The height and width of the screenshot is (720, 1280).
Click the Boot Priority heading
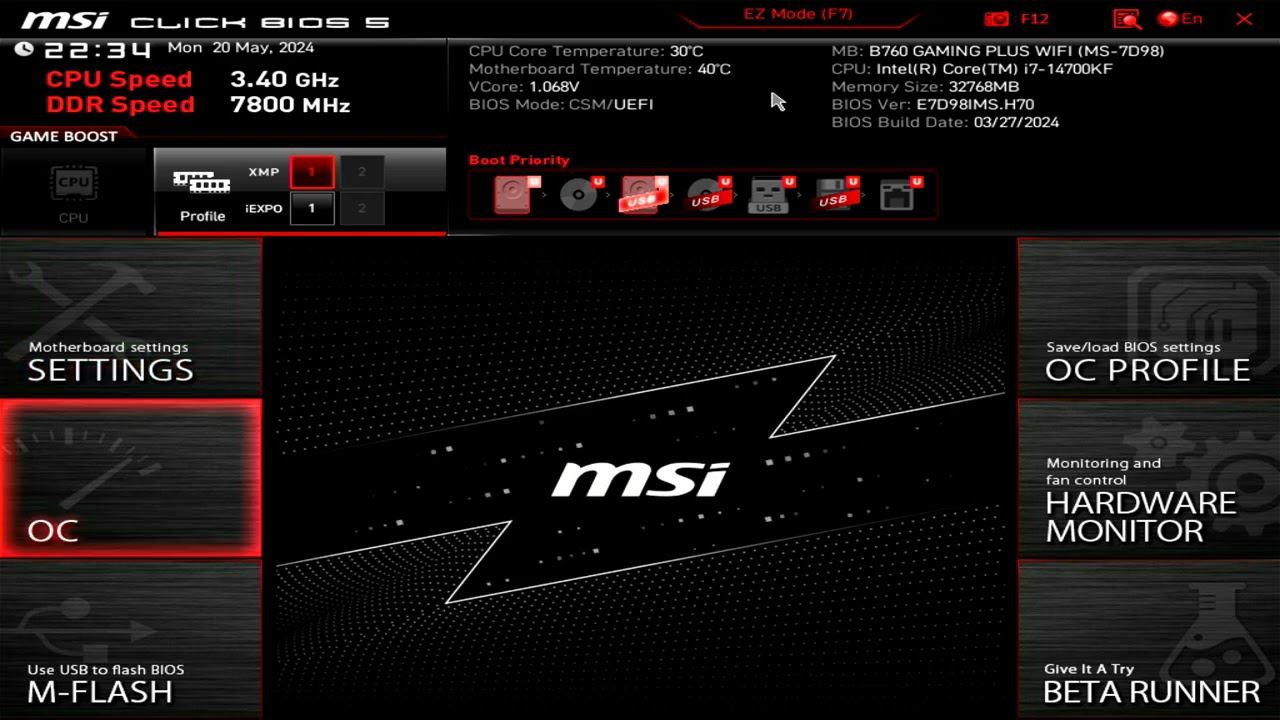point(519,160)
